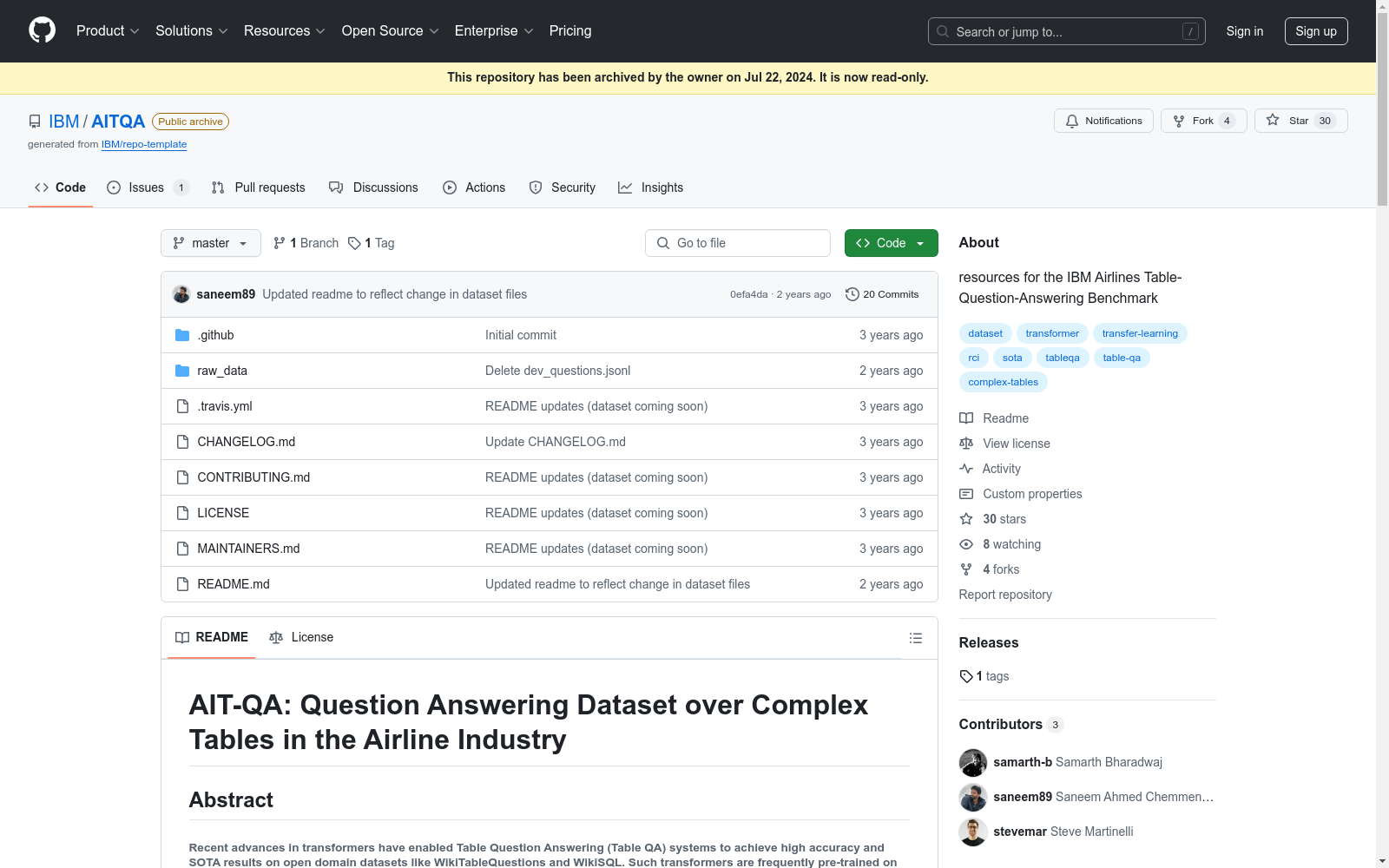
Task: Open saneem89 contributor profile link
Action: click(x=1023, y=797)
